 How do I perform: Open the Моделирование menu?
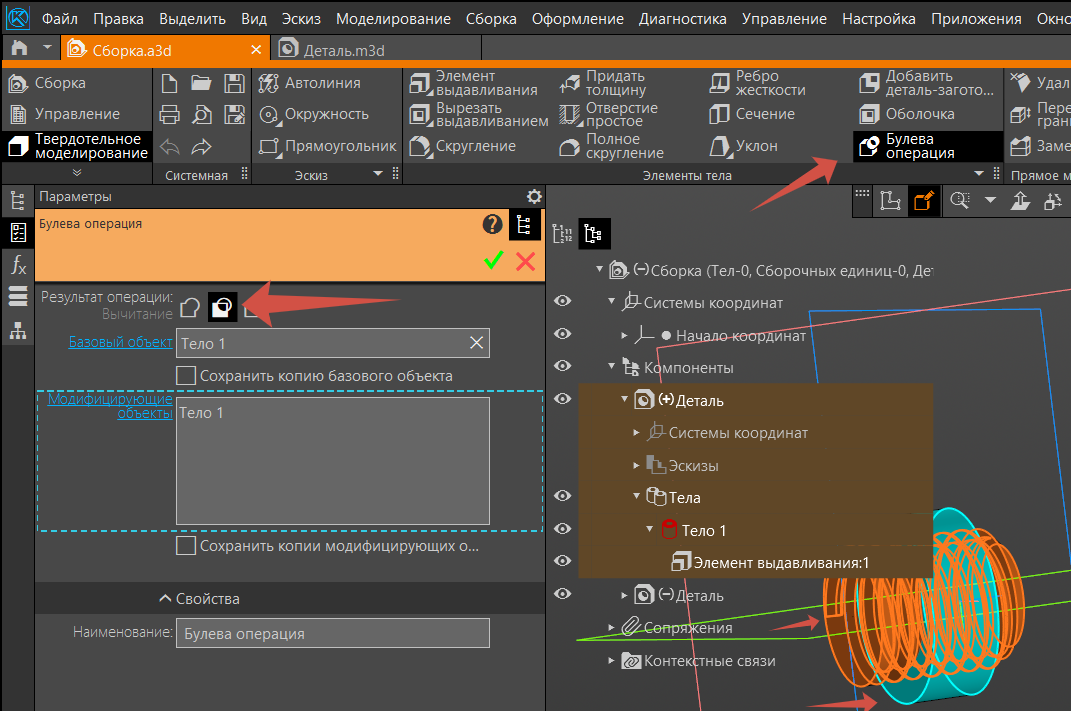pyautogui.click(x=393, y=19)
